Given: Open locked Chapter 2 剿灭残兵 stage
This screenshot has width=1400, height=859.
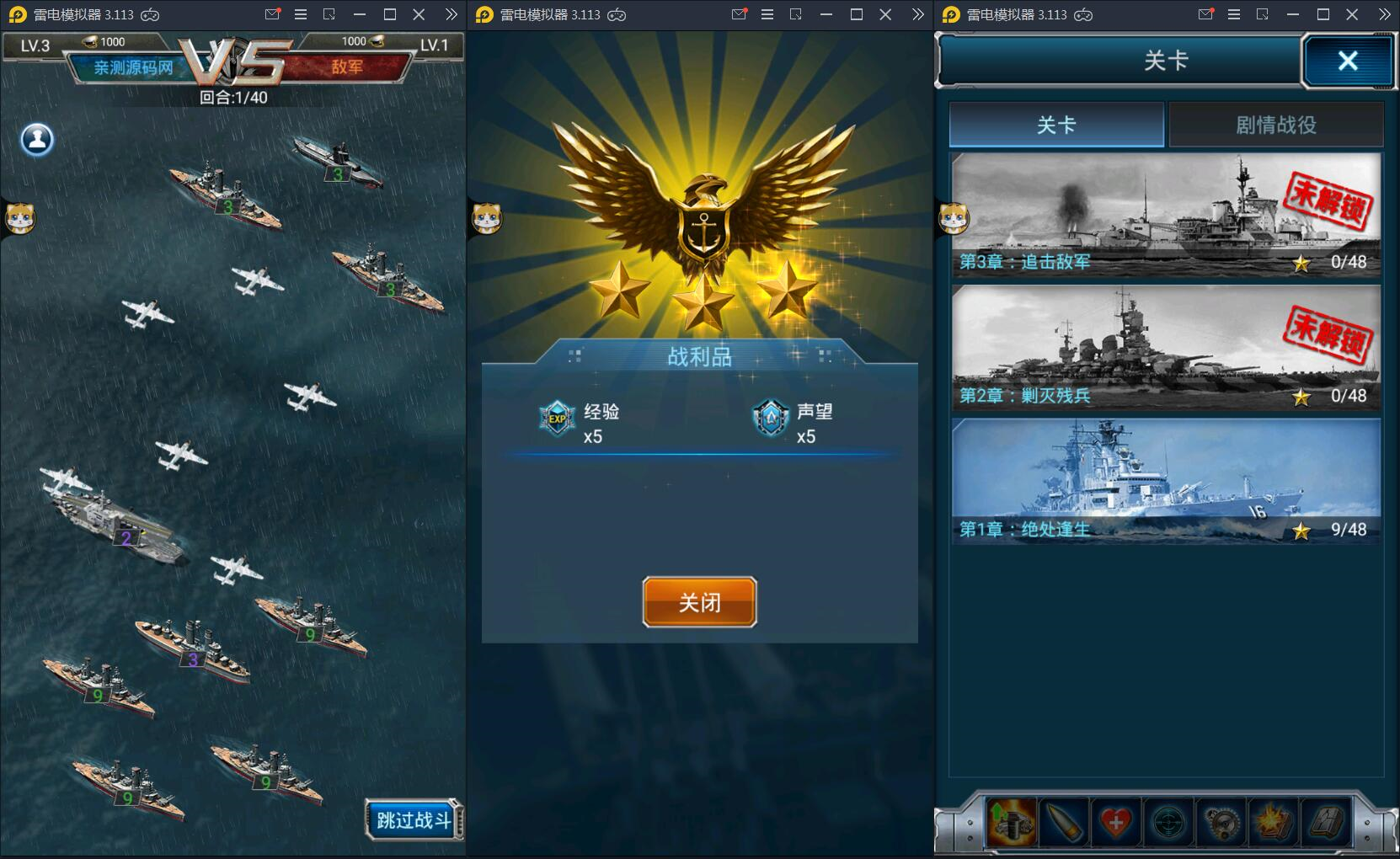Looking at the screenshot, I should [1166, 348].
